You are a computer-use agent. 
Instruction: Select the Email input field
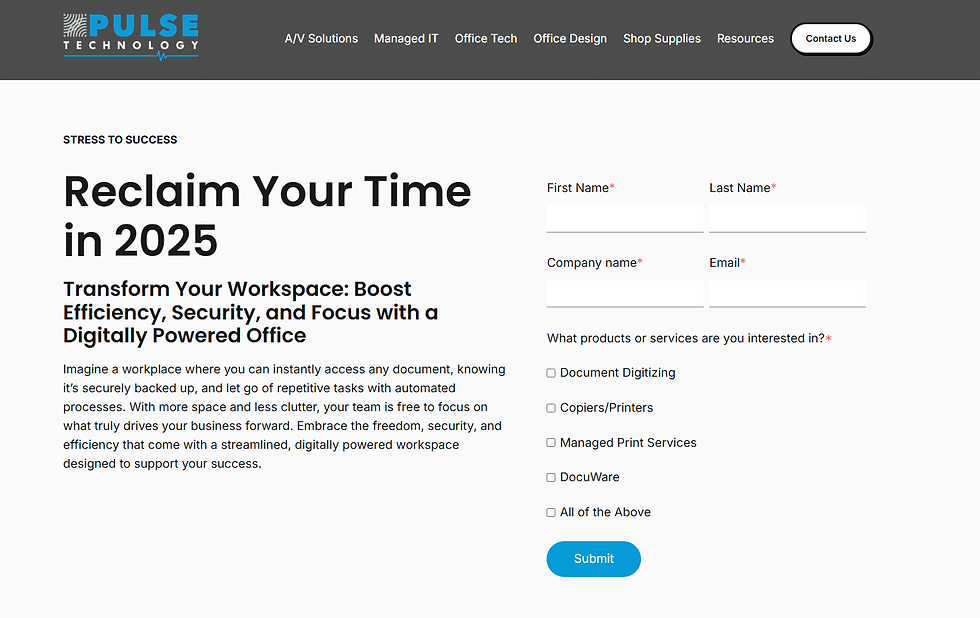tap(787, 292)
